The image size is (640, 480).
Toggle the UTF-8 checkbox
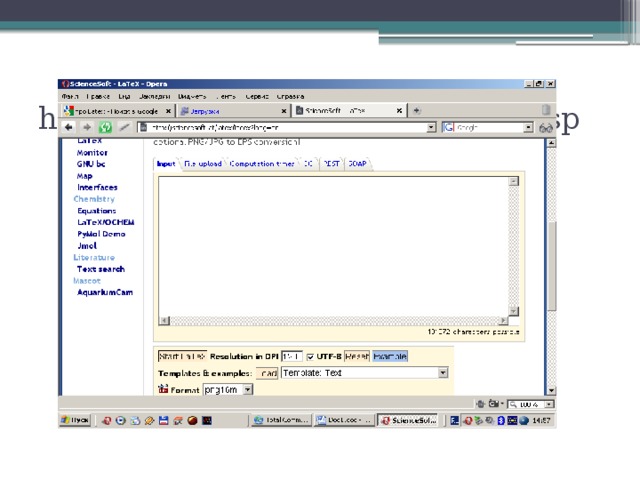(x=310, y=357)
